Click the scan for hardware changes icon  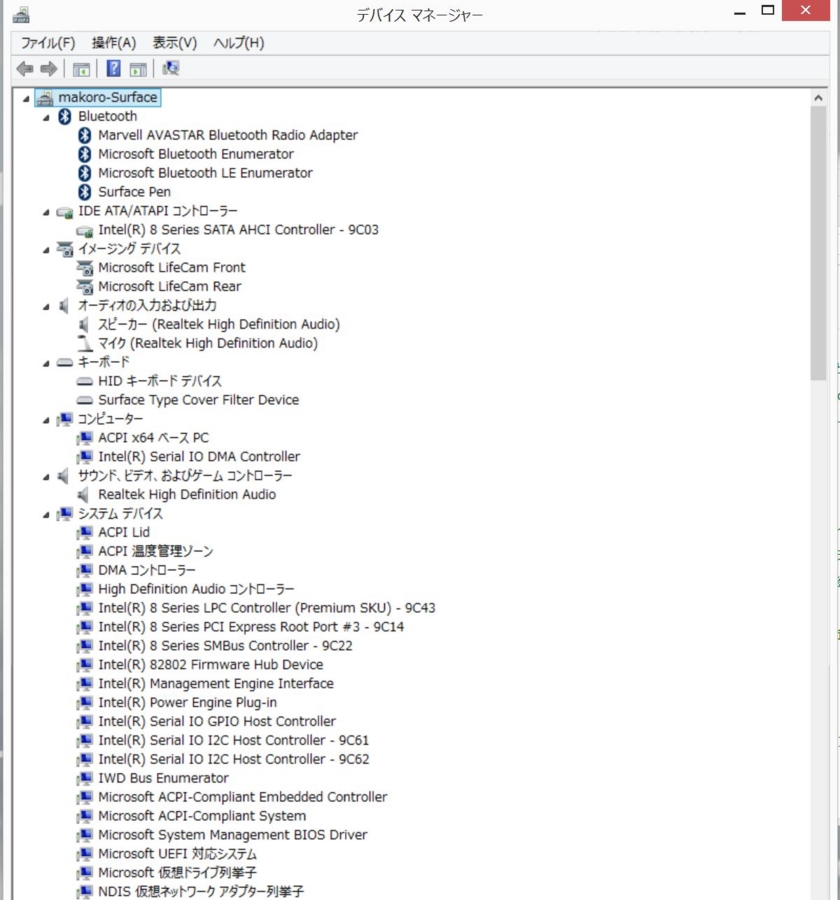click(x=171, y=68)
